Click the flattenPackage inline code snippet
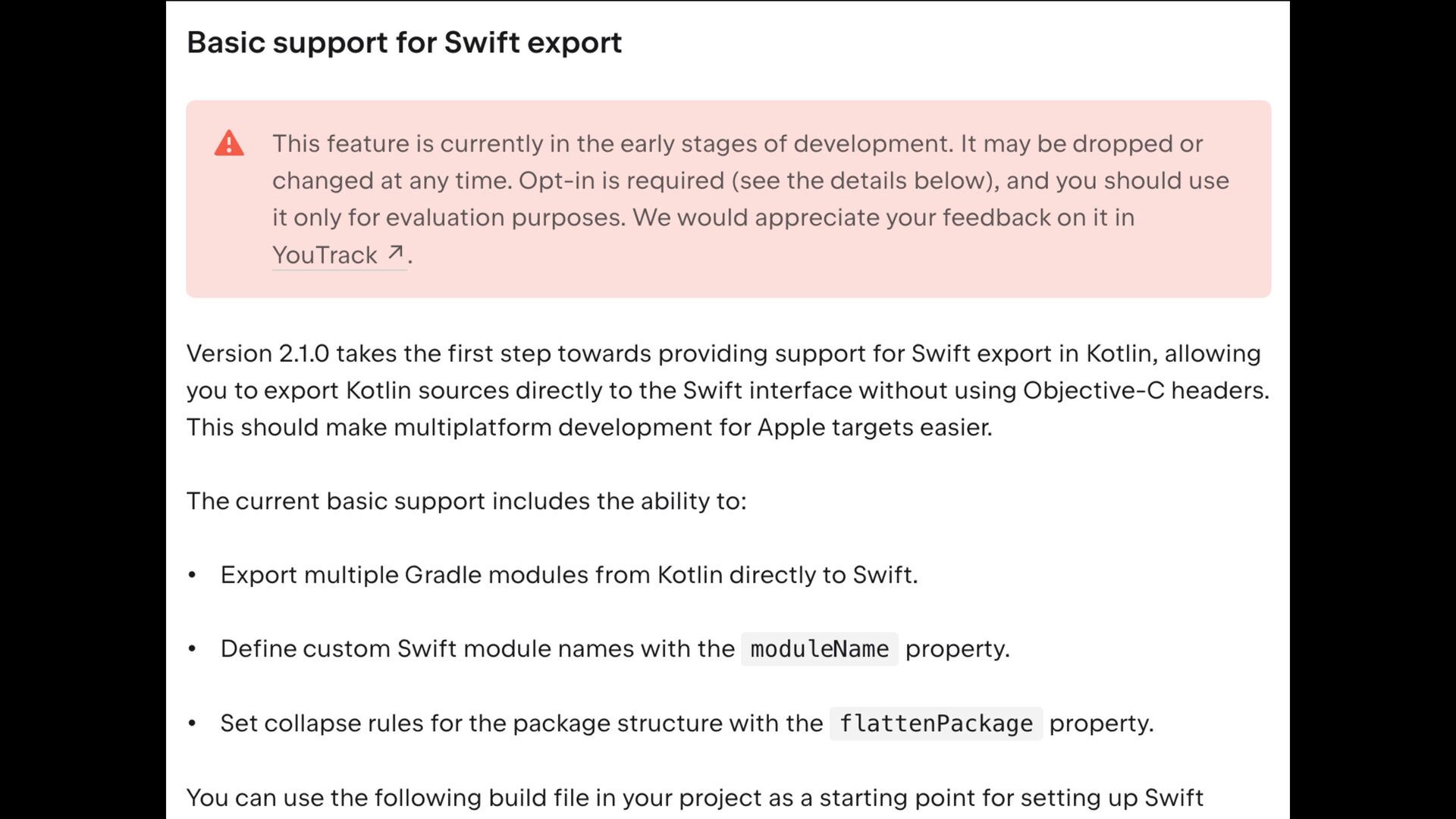The width and height of the screenshot is (1456, 819). tap(936, 723)
